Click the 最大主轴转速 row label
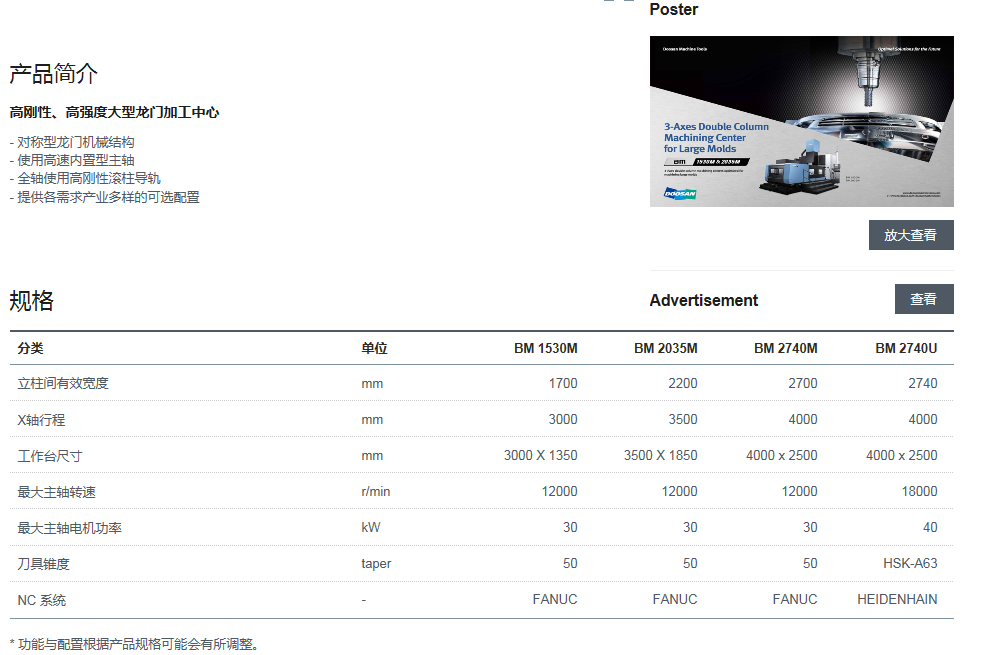Image resolution: width=992 pixels, height=655 pixels. click(57, 491)
